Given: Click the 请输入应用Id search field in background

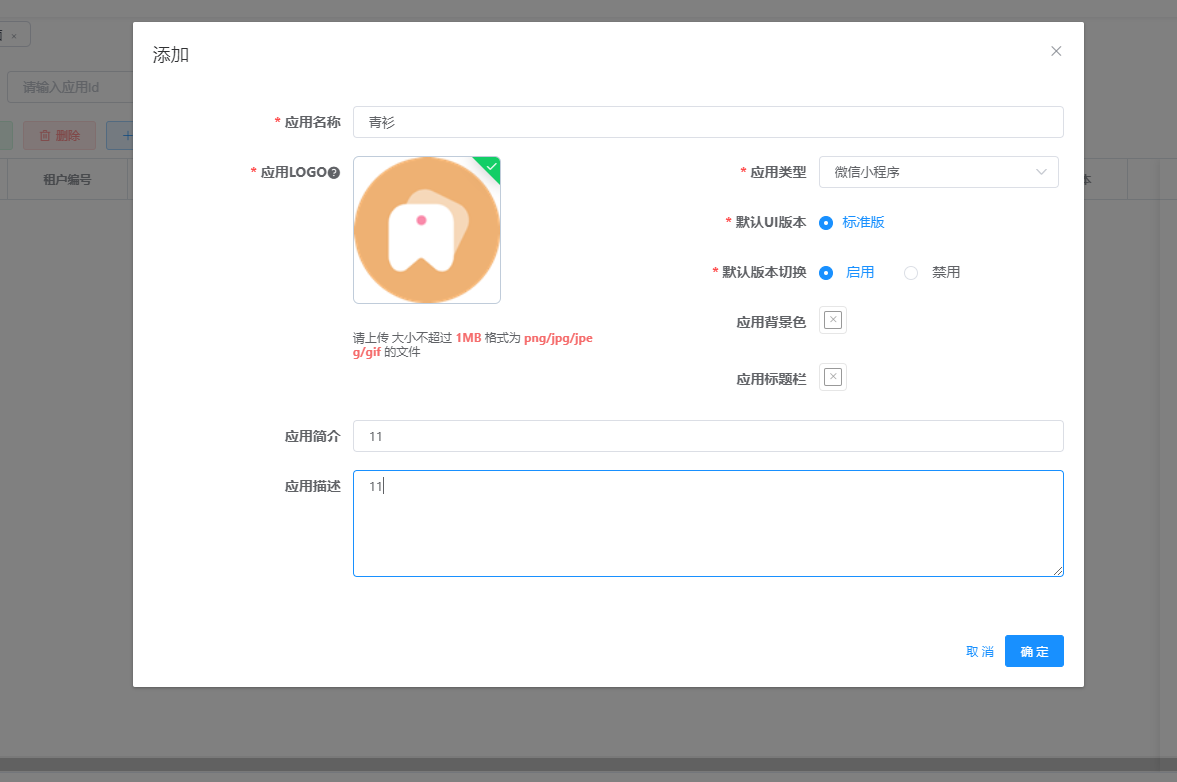Looking at the screenshot, I should (x=71, y=87).
